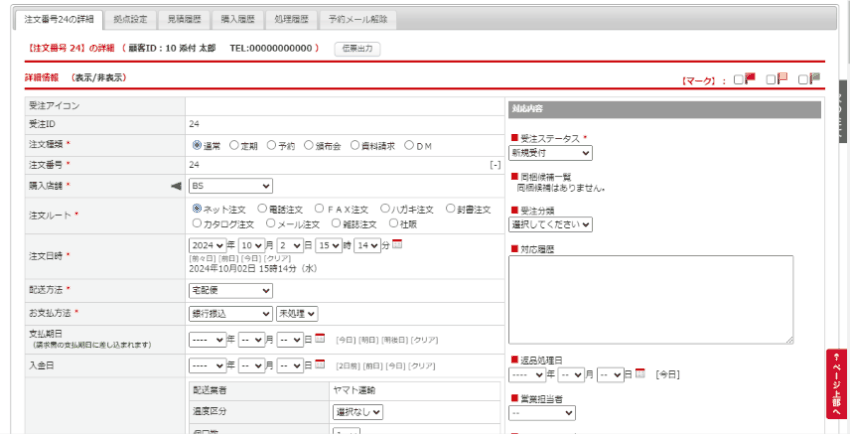
Task: Click the orange flag mark icon
Action: (x=783, y=79)
